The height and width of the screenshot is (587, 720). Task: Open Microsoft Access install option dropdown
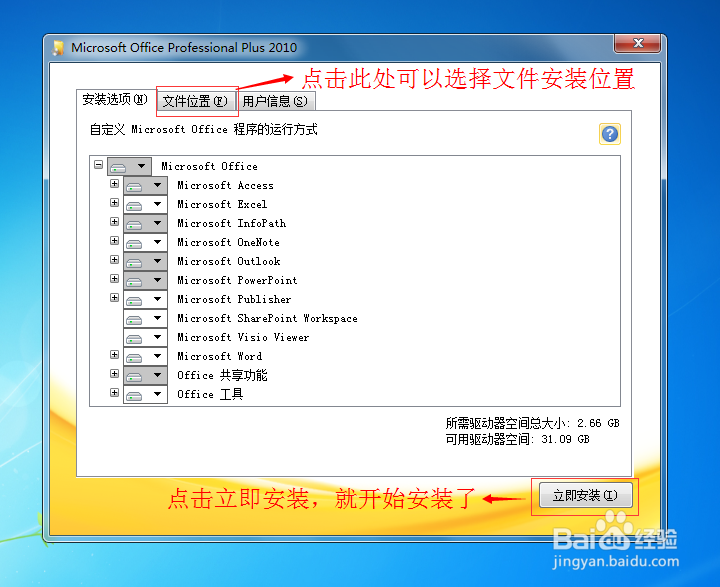point(145,186)
